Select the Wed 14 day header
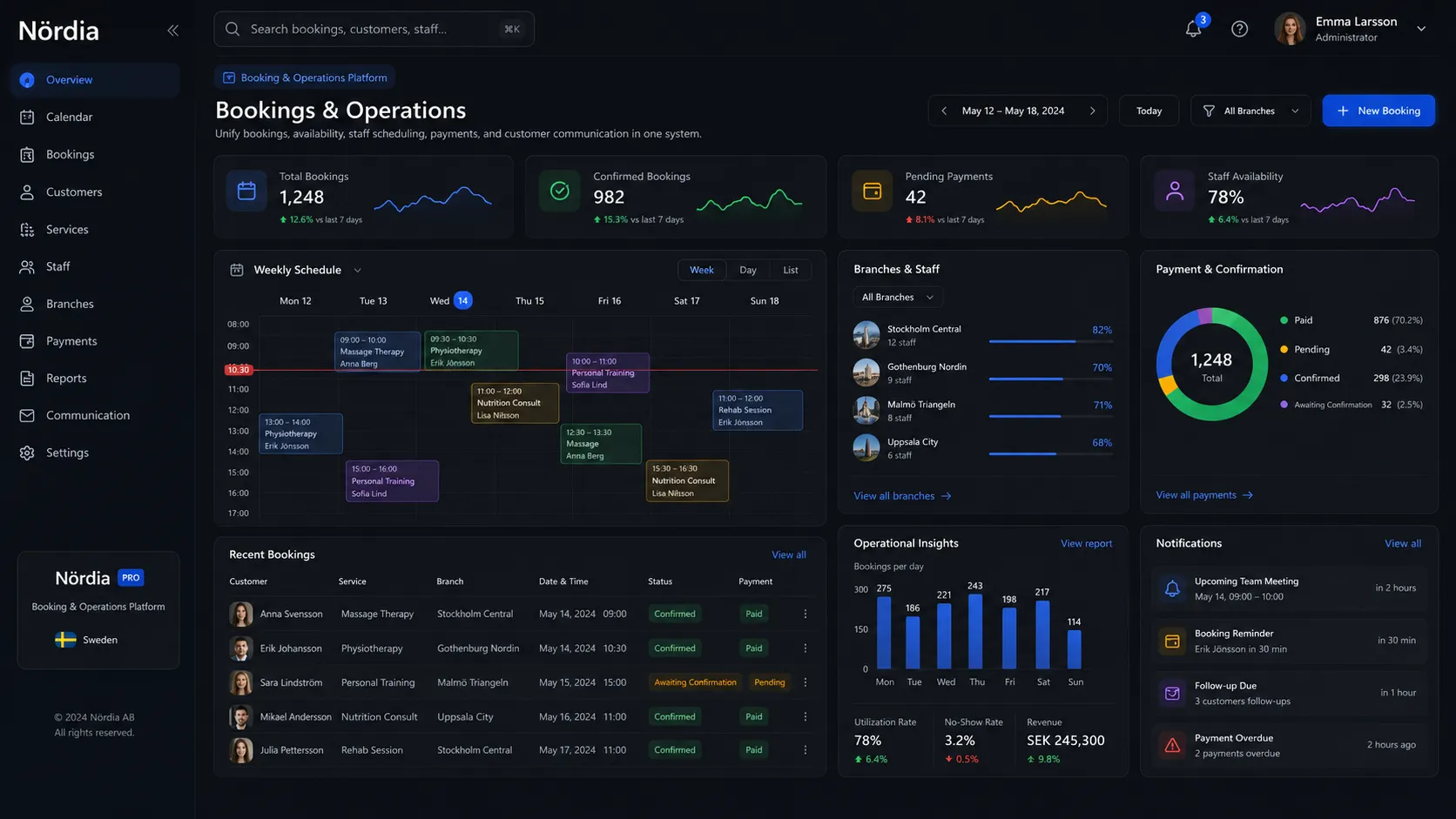The width and height of the screenshot is (1456, 819). [x=450, y=300]
